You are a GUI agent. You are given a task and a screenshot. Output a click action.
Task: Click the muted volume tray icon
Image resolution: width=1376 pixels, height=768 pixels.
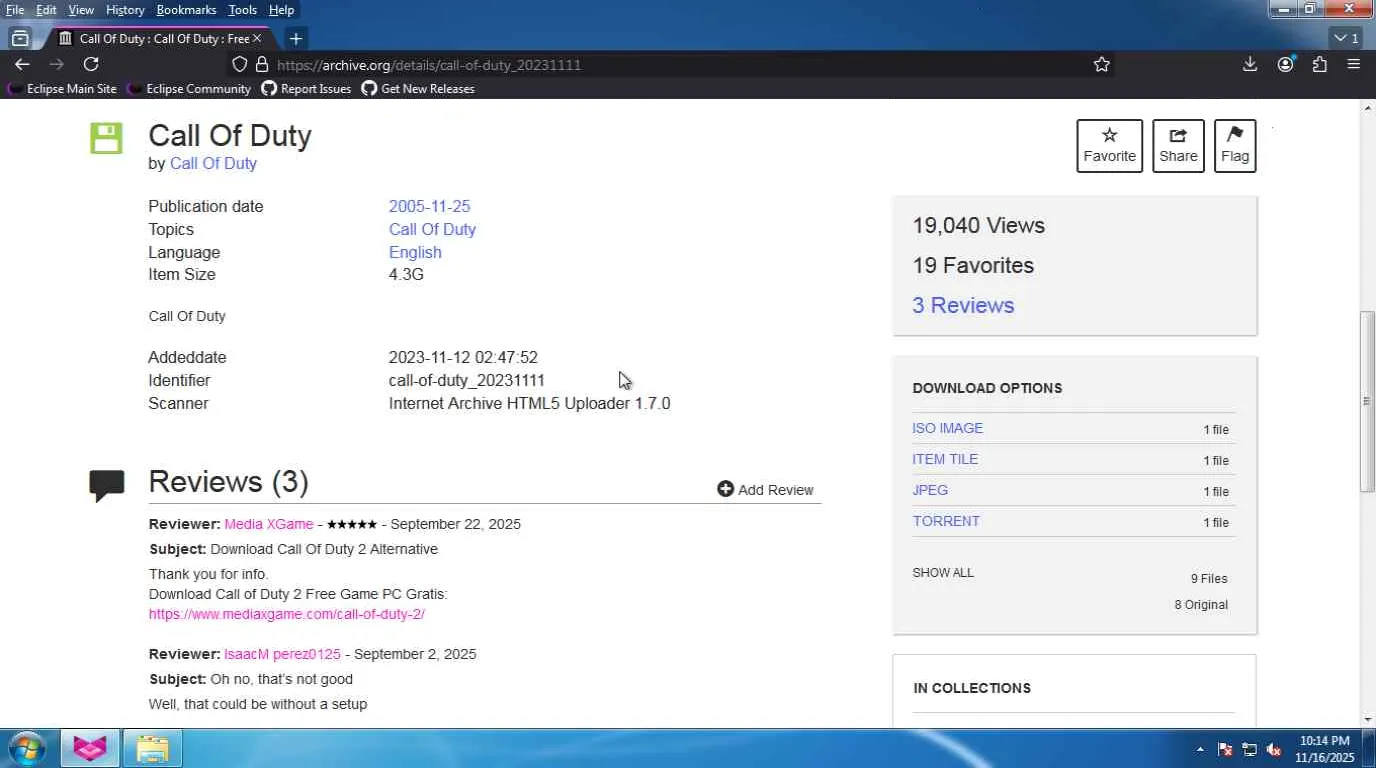pos(1274,749)
